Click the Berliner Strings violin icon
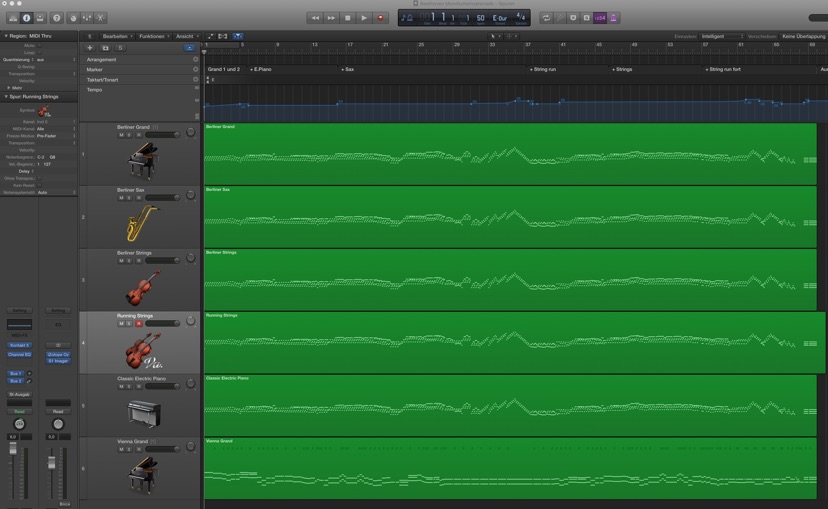This screenshot has height=509, width=828. click(142, 288)
